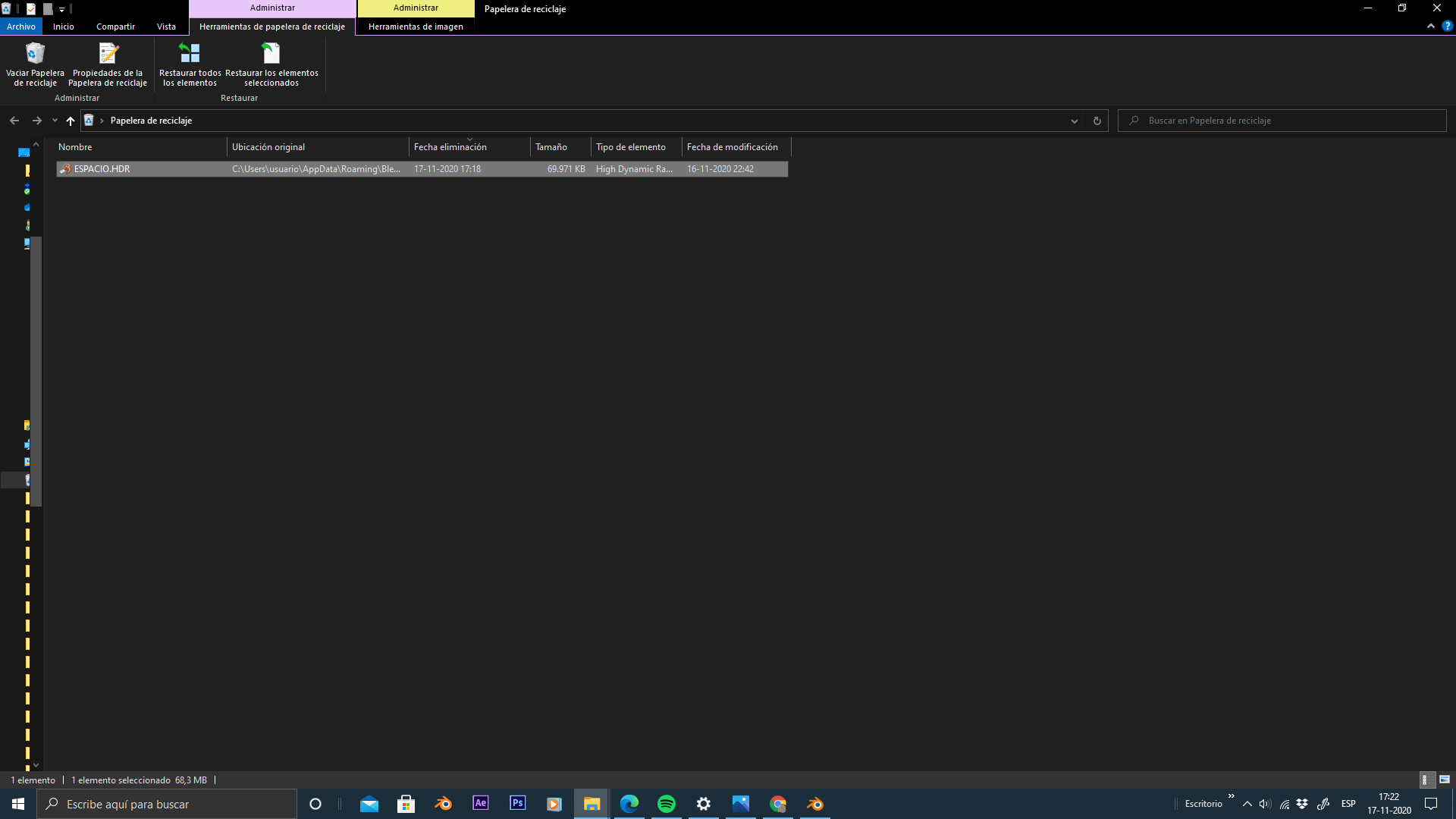Sort by the Nombre column header
The image size is (1456, 819).
click(x=75, y=147)
